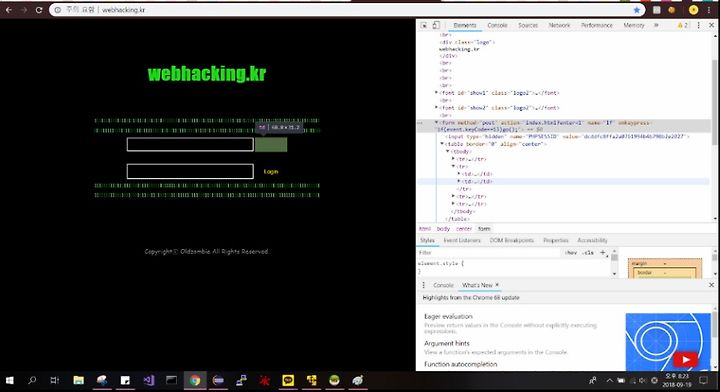Viewport: 720px width, 392px height.
Task: Click center in the breadcrumb trail
Action: (464, 229)
